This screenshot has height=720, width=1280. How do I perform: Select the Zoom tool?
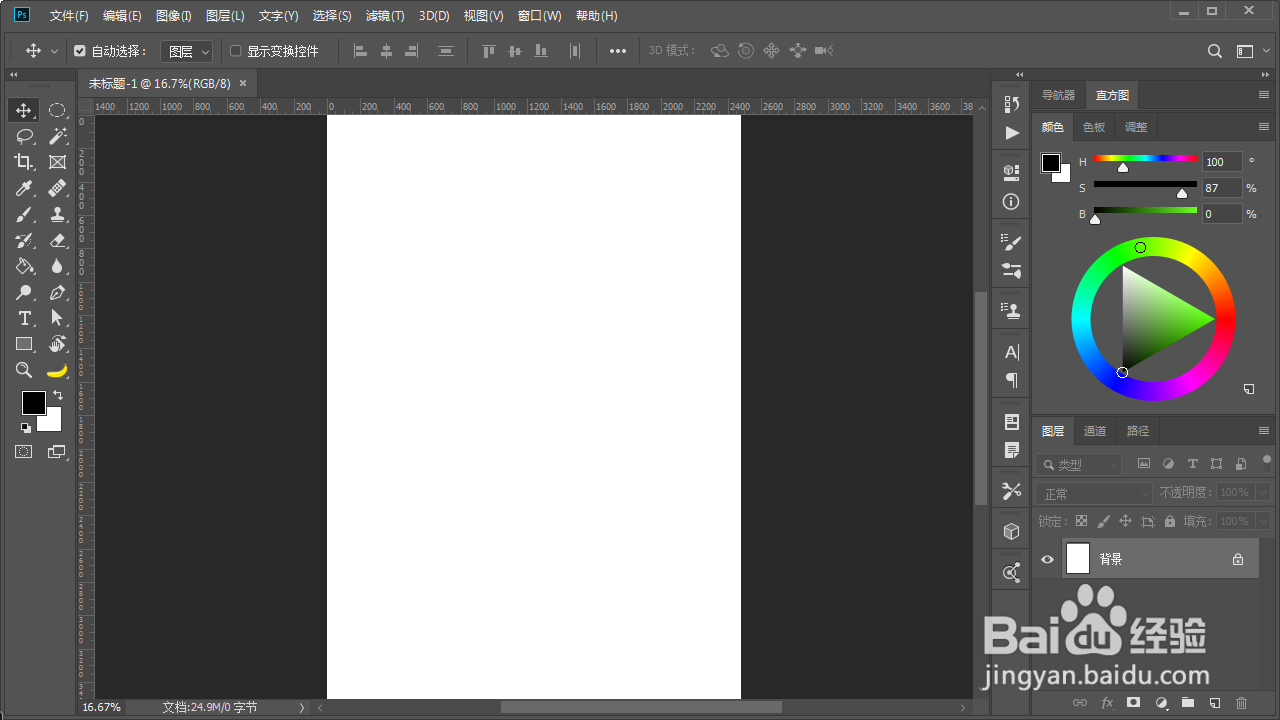coord(25,370)
